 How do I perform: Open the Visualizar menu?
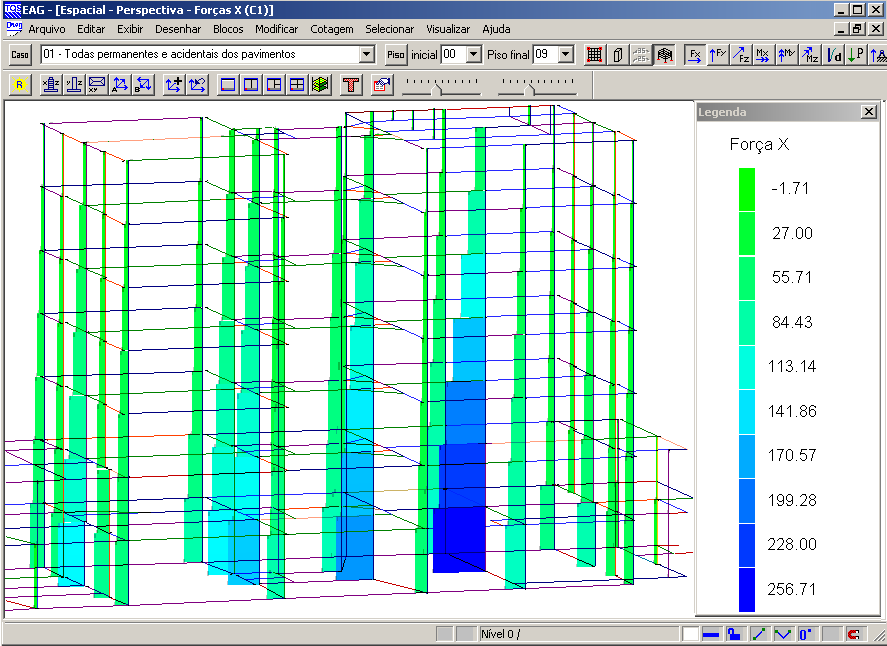coord(448,29)
